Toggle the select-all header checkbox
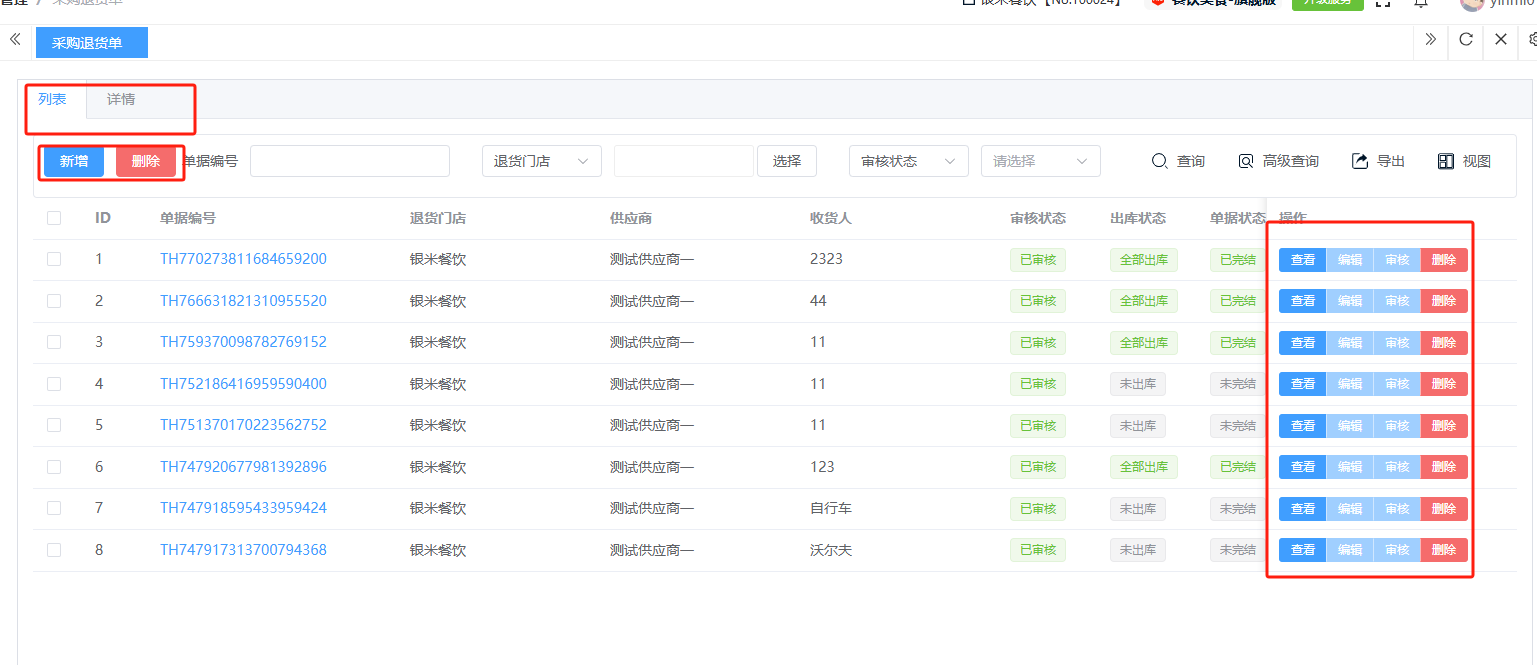 click(54, 218)
